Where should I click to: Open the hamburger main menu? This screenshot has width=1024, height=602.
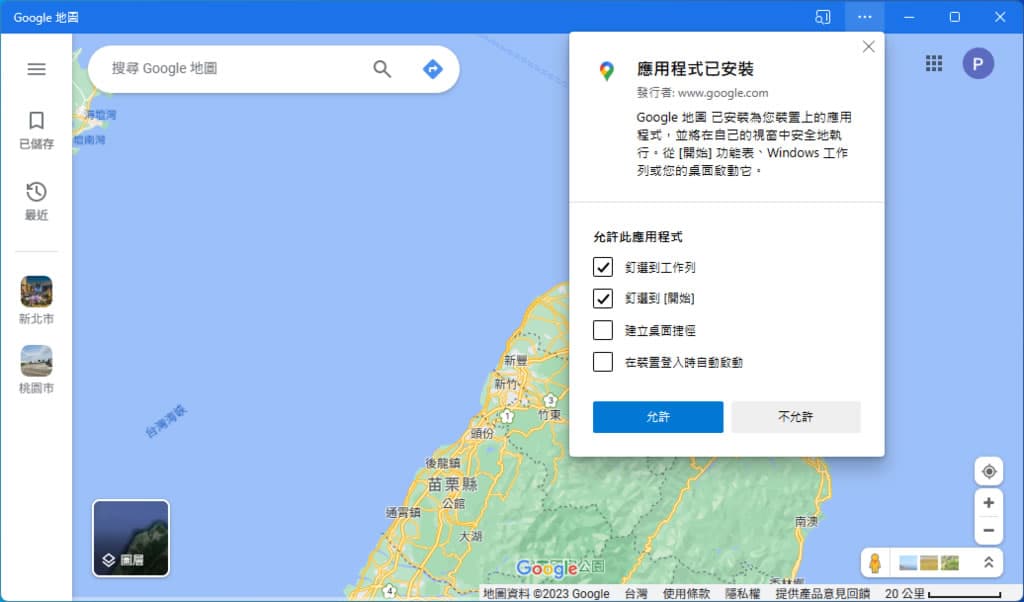pyautogui.click(x=36, y=69)
